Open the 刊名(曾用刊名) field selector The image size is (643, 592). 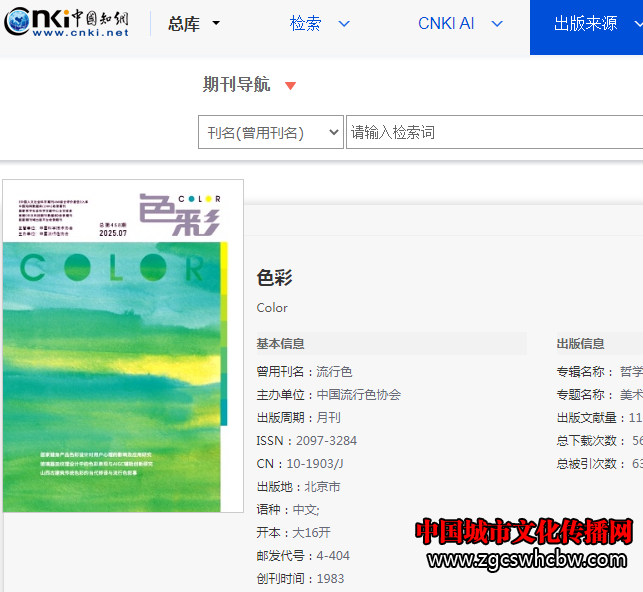click(x=270, y=132)
